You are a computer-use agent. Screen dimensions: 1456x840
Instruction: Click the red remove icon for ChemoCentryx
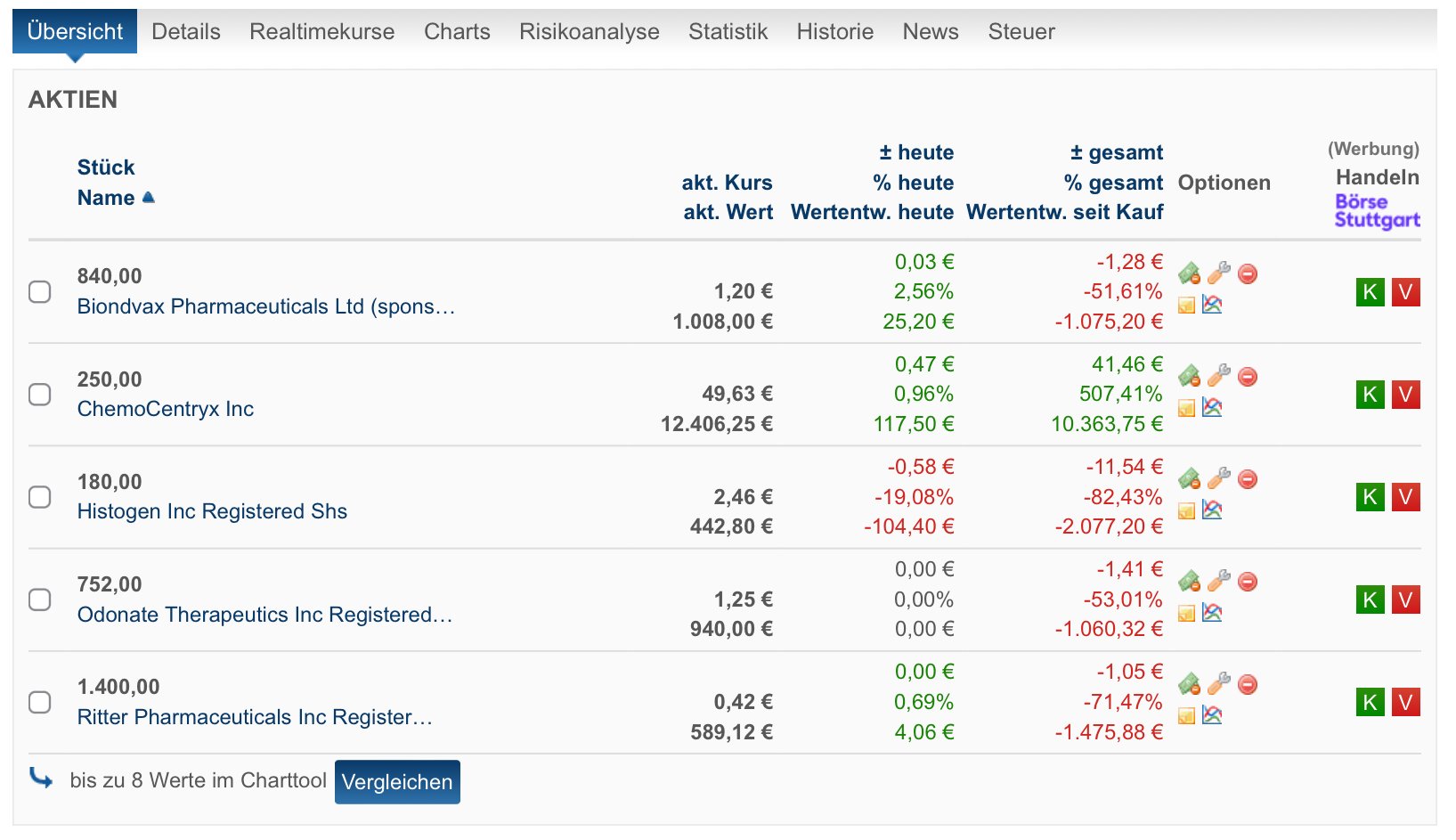(1248, 377)
